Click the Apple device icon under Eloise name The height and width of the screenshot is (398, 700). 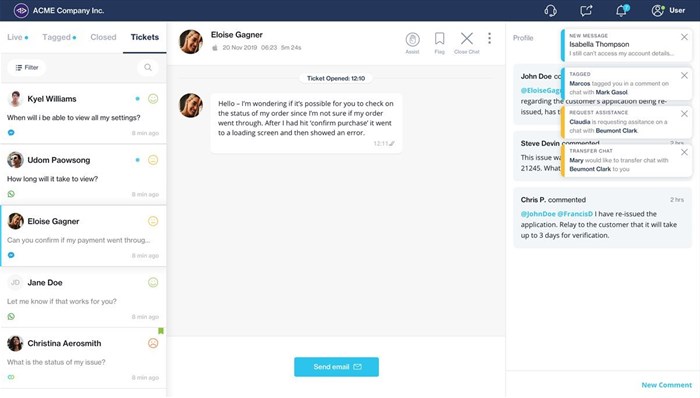tap(215, 47)
